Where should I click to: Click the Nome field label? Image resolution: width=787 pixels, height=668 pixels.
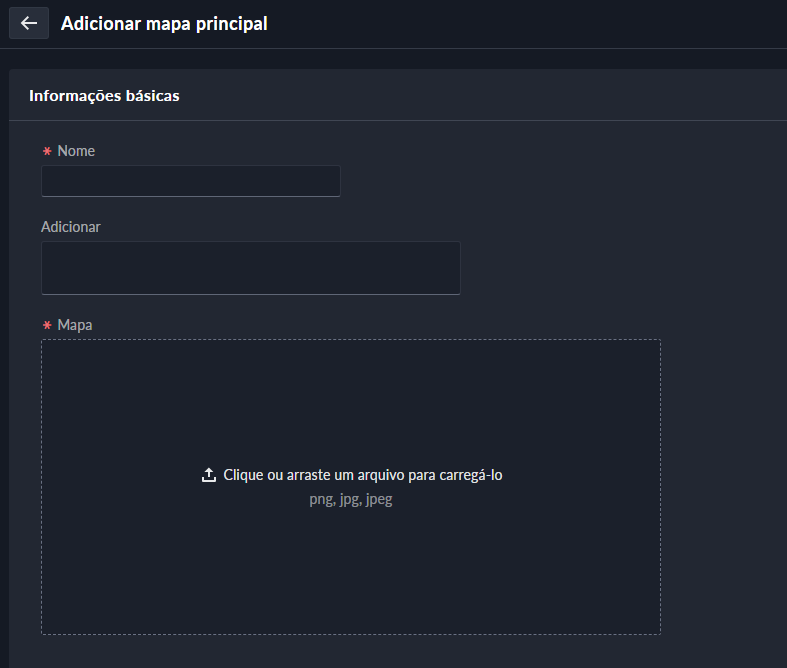[76, 151]
